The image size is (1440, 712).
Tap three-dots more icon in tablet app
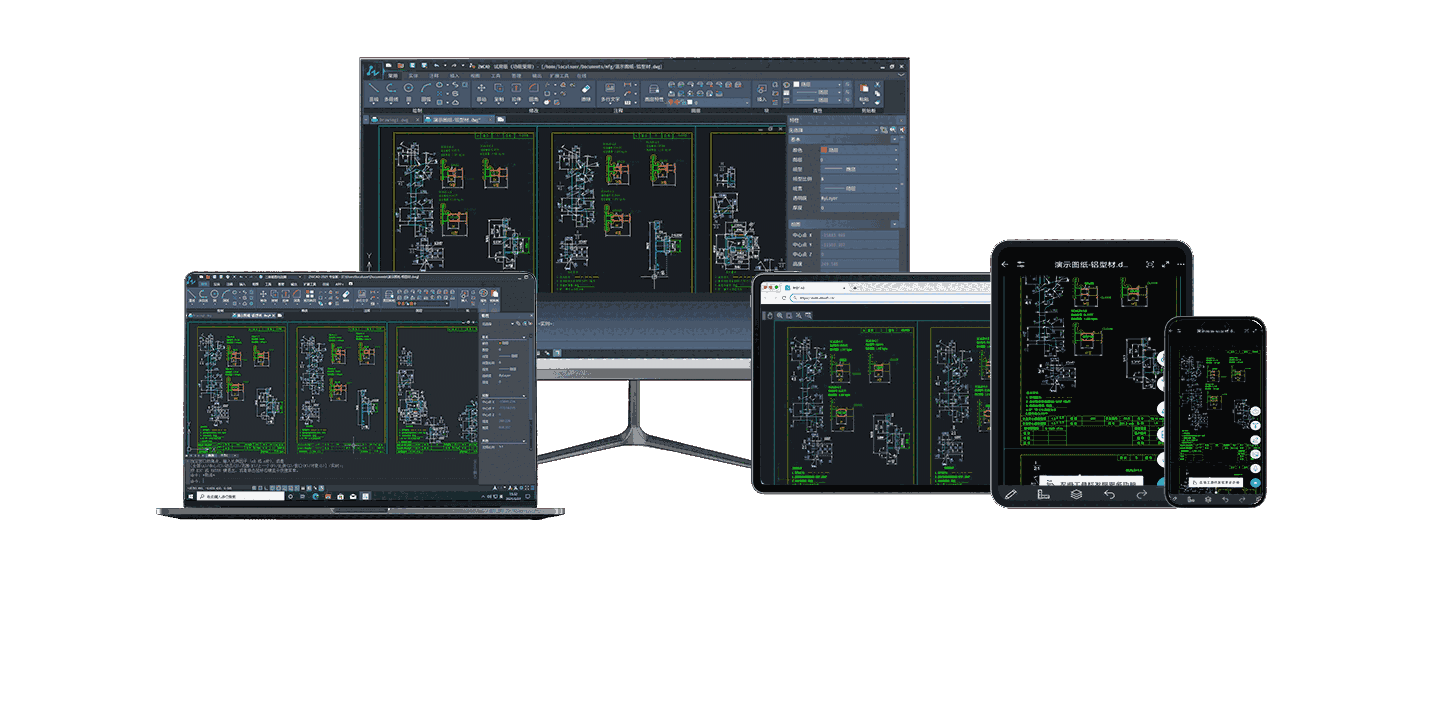coord(1181,264)
